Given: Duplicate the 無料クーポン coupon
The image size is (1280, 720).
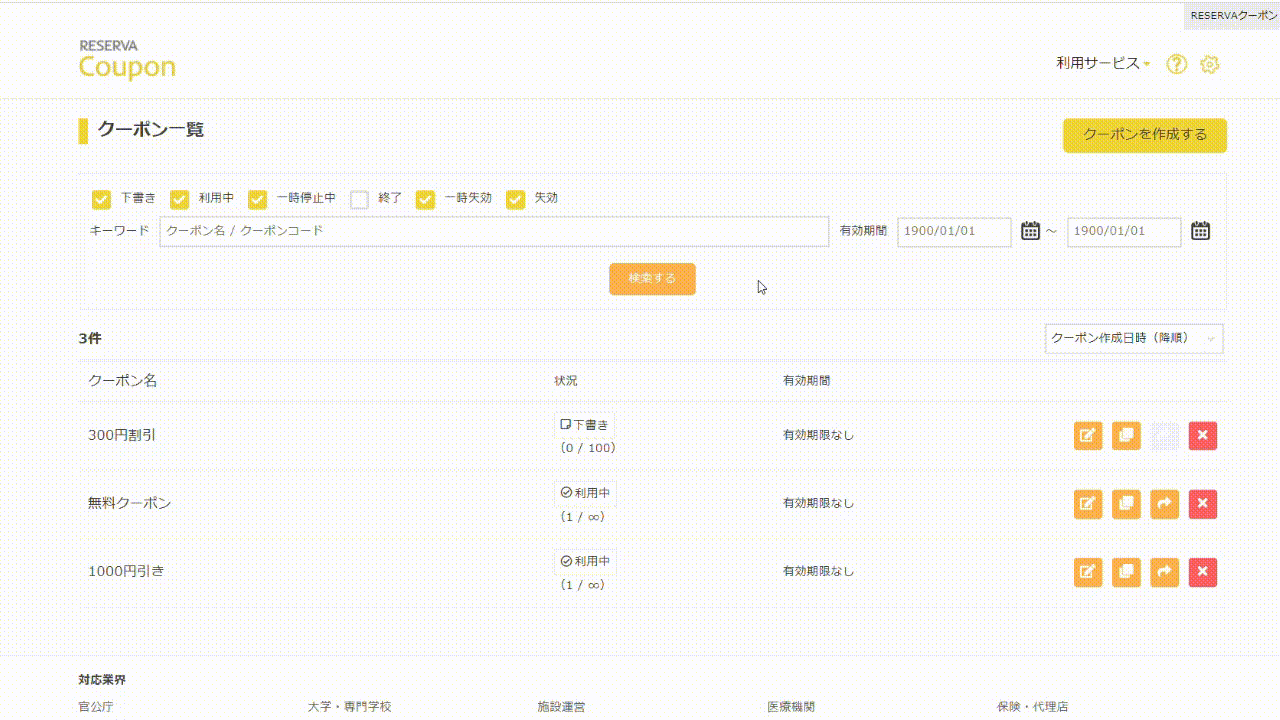Looking at the screenshot, I should pyautogui.click(x=1126, y=504).
